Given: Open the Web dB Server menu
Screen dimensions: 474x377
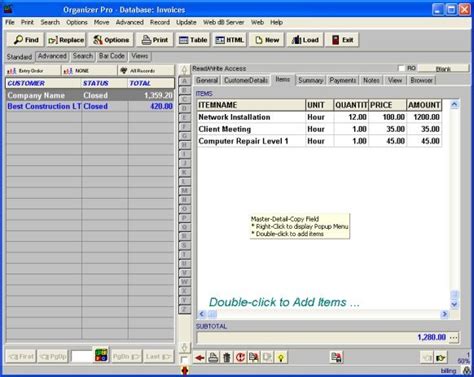Looking at the screenshot, I should tap(224, 22).
